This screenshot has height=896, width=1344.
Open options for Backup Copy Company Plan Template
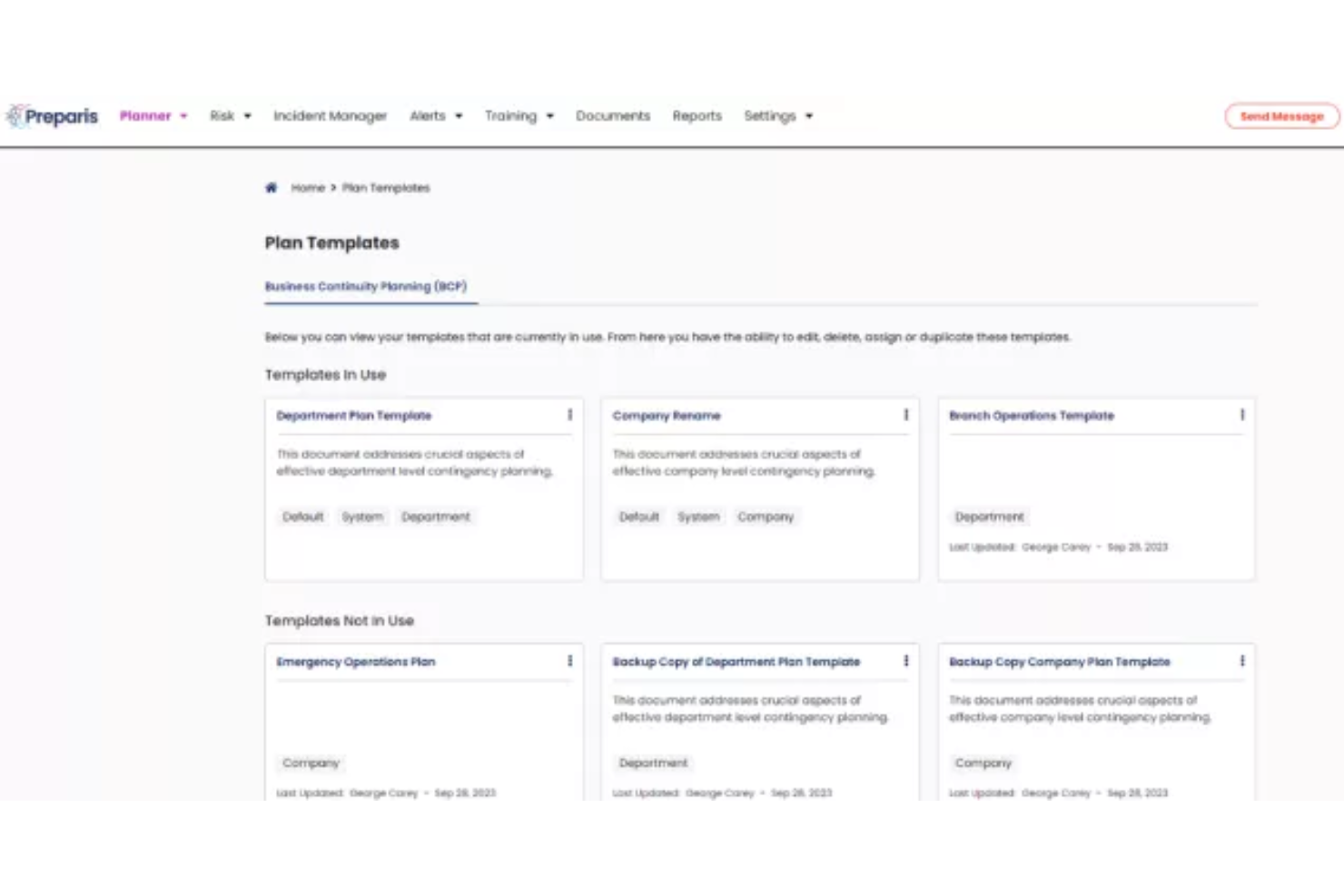[1242, 661]
